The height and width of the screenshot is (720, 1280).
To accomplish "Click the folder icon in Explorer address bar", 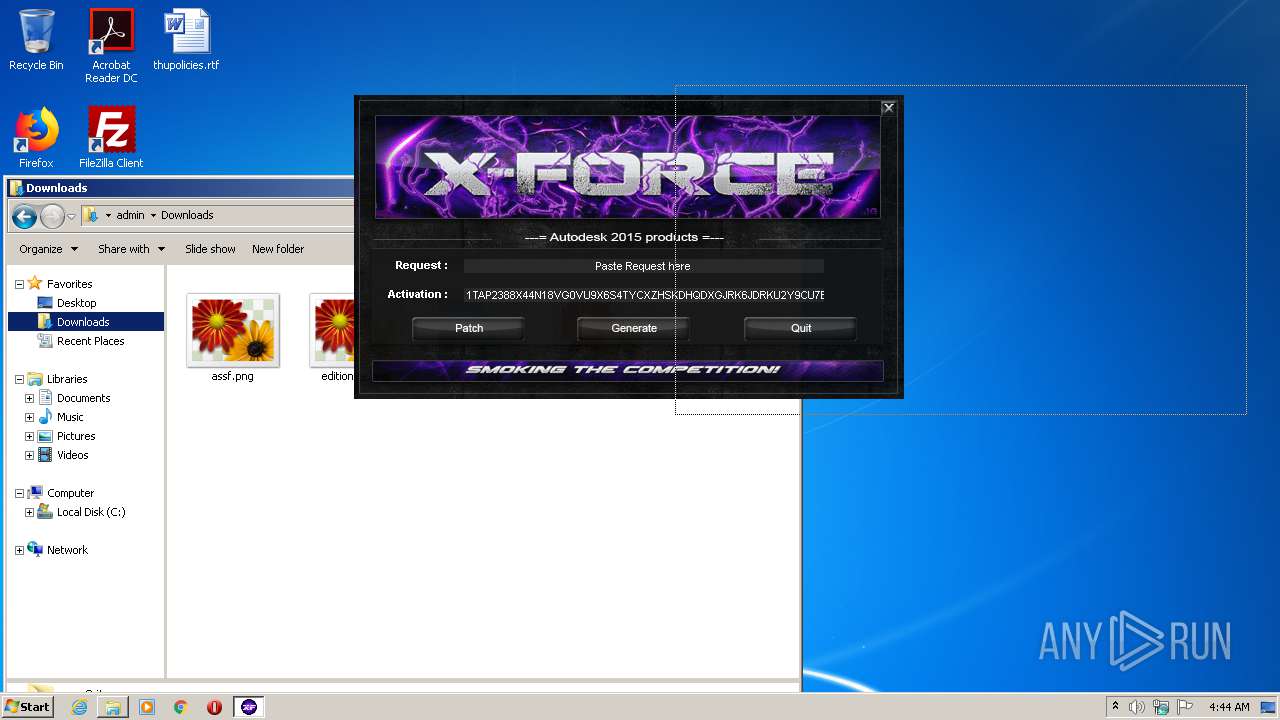I will pyautogui.click(x=91, y=215).
